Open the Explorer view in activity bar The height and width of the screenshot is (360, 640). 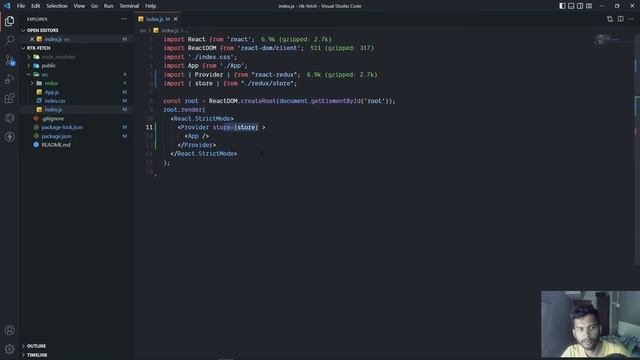[9, 21]
